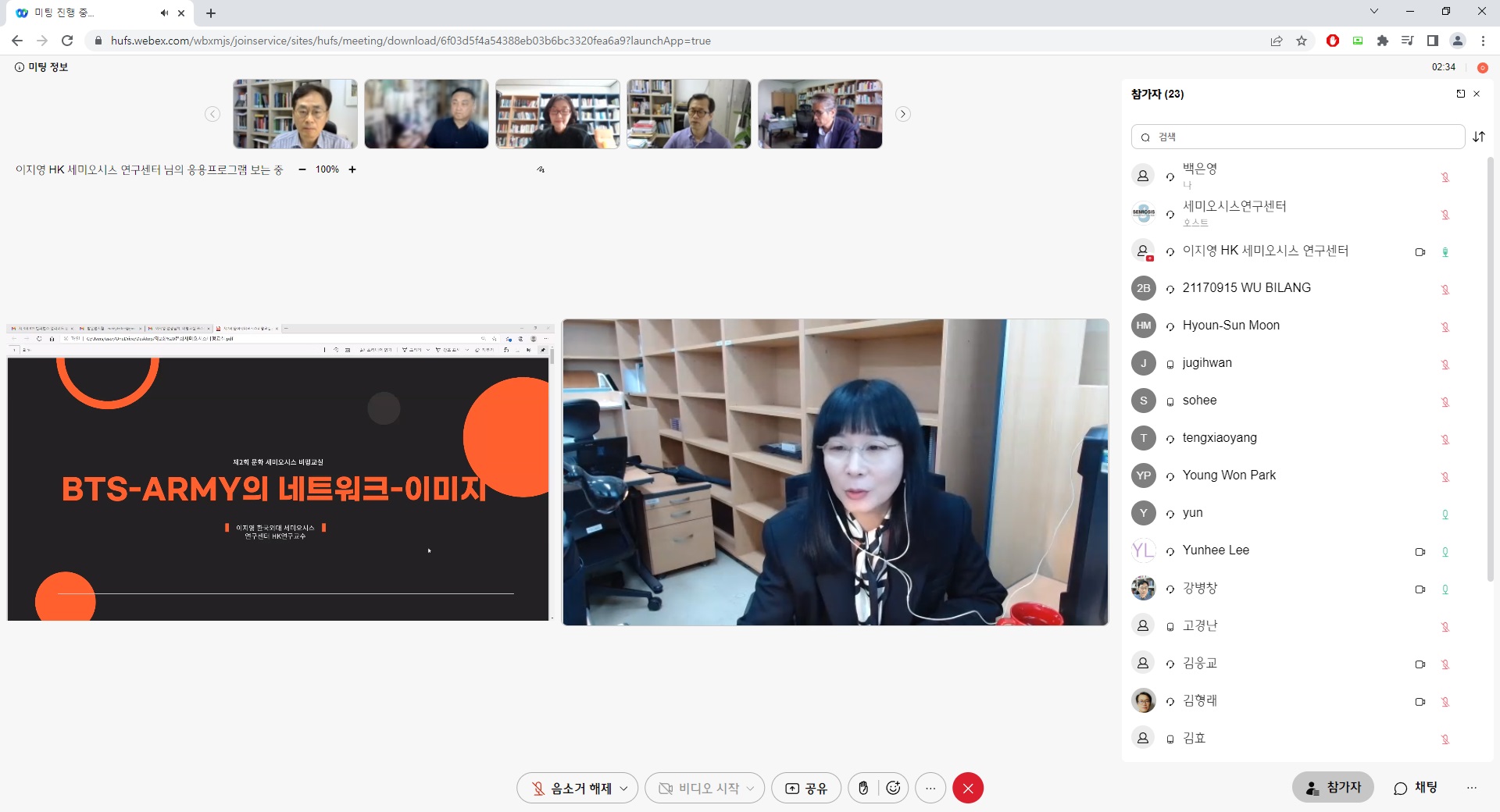Click the YP avatar of Young Won Park

click(1143, 475)
